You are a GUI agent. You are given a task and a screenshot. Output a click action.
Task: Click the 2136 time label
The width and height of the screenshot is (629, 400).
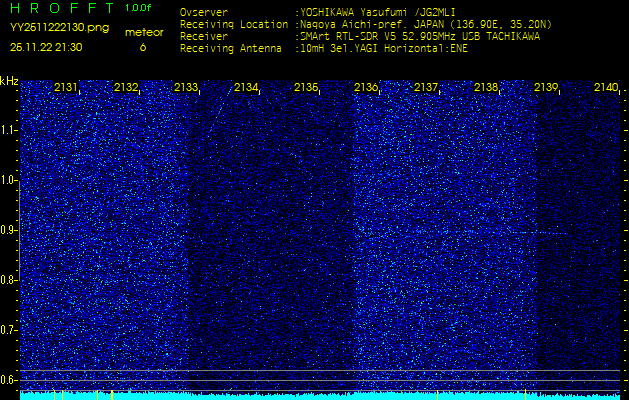coord(366,87)
